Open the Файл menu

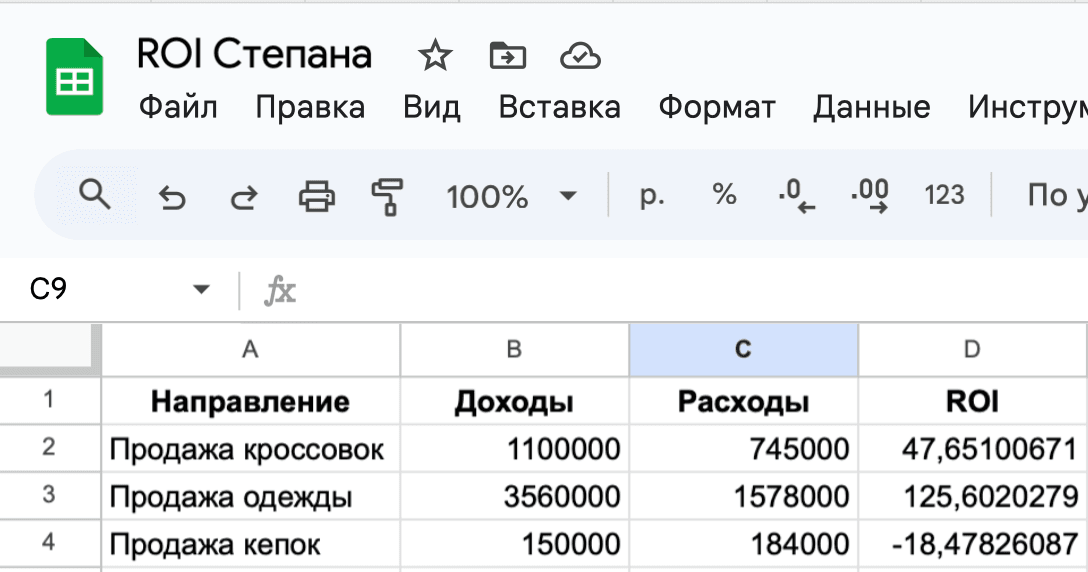[x=178, y=108]
